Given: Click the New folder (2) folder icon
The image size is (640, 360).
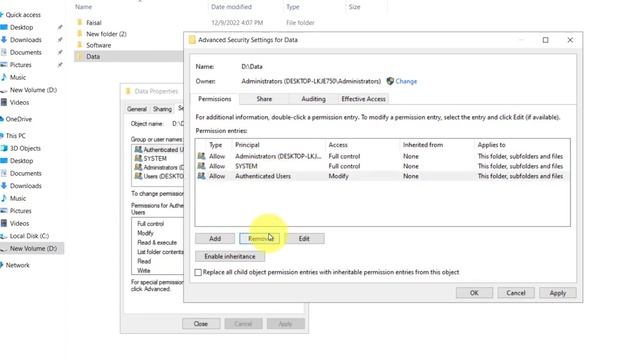Looking at the screenshot, I should (x=80, y=34).
